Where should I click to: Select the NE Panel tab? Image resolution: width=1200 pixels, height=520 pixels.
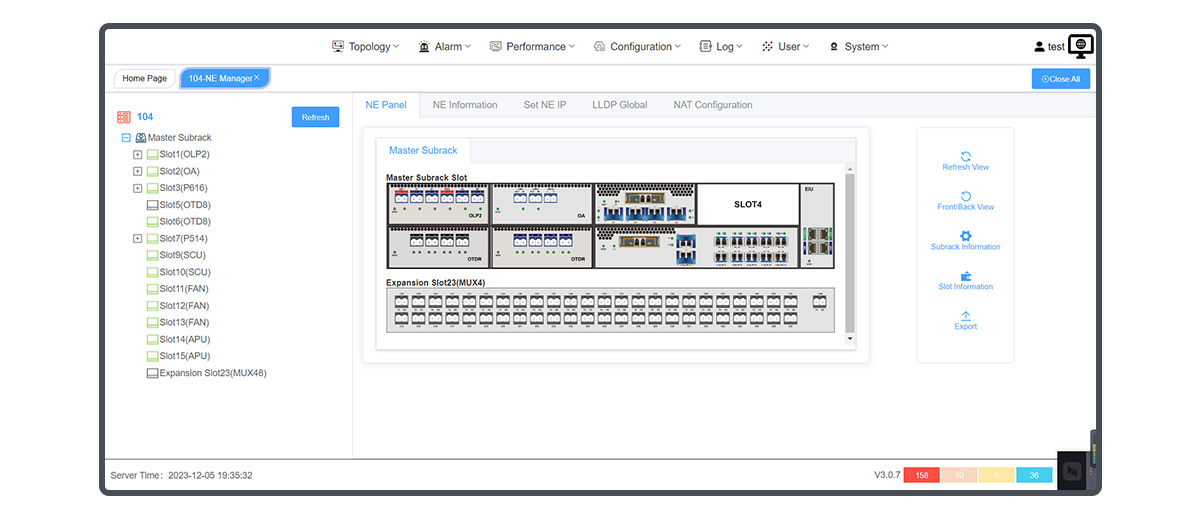coord(386,105)
